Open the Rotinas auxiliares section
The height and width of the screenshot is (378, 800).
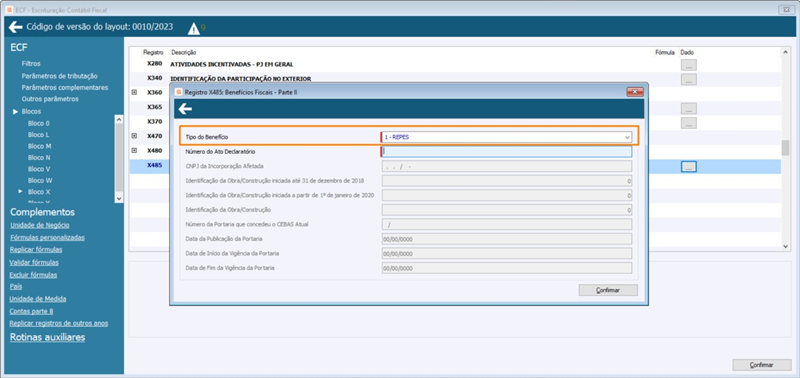[47, 337]
